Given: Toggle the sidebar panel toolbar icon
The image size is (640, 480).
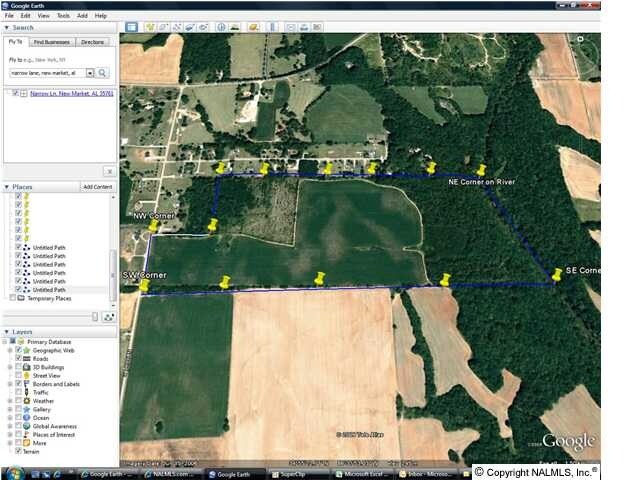Looking at the screenshot, I should 130,27.
